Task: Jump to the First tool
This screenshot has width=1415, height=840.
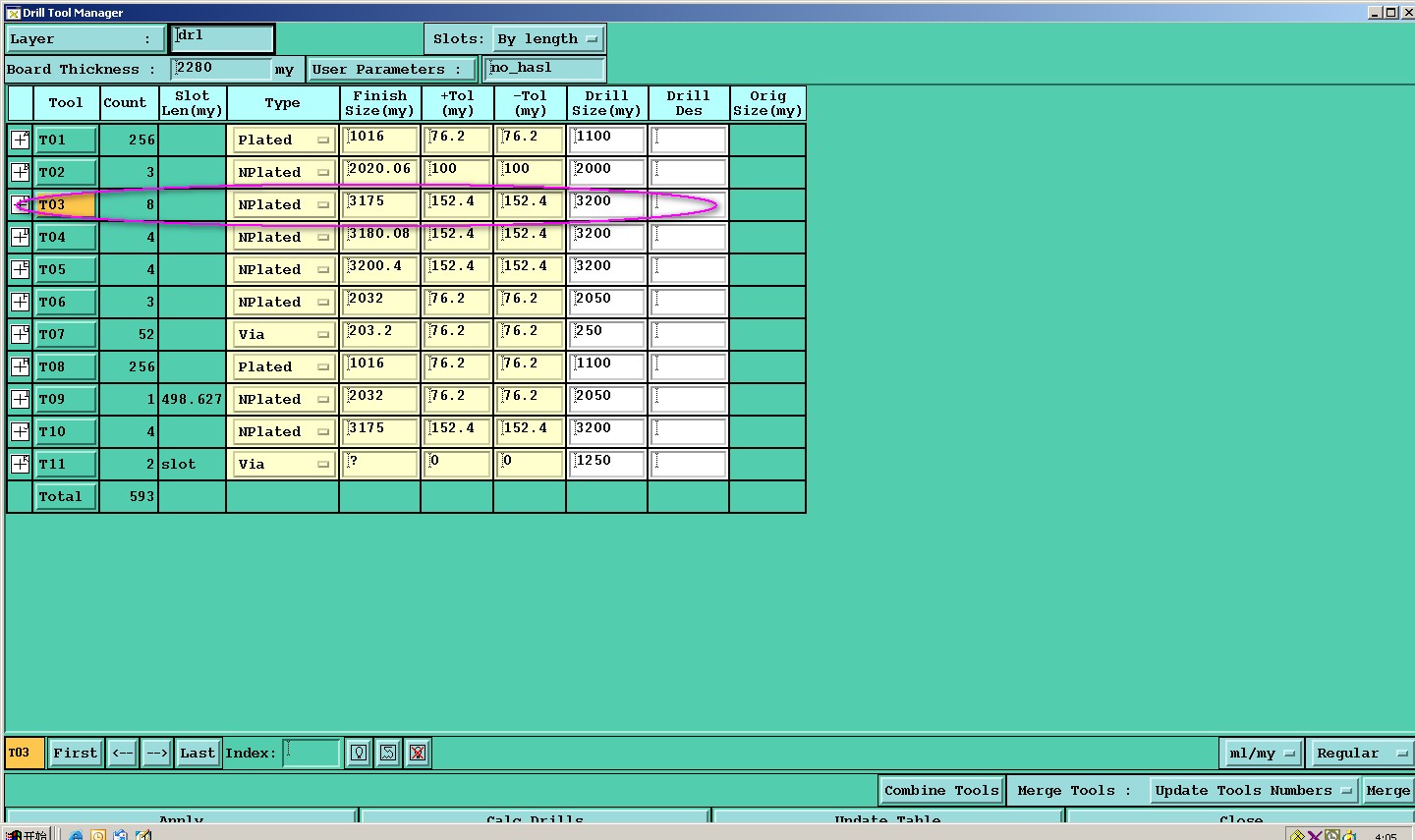Action: [x=76, y=753]
